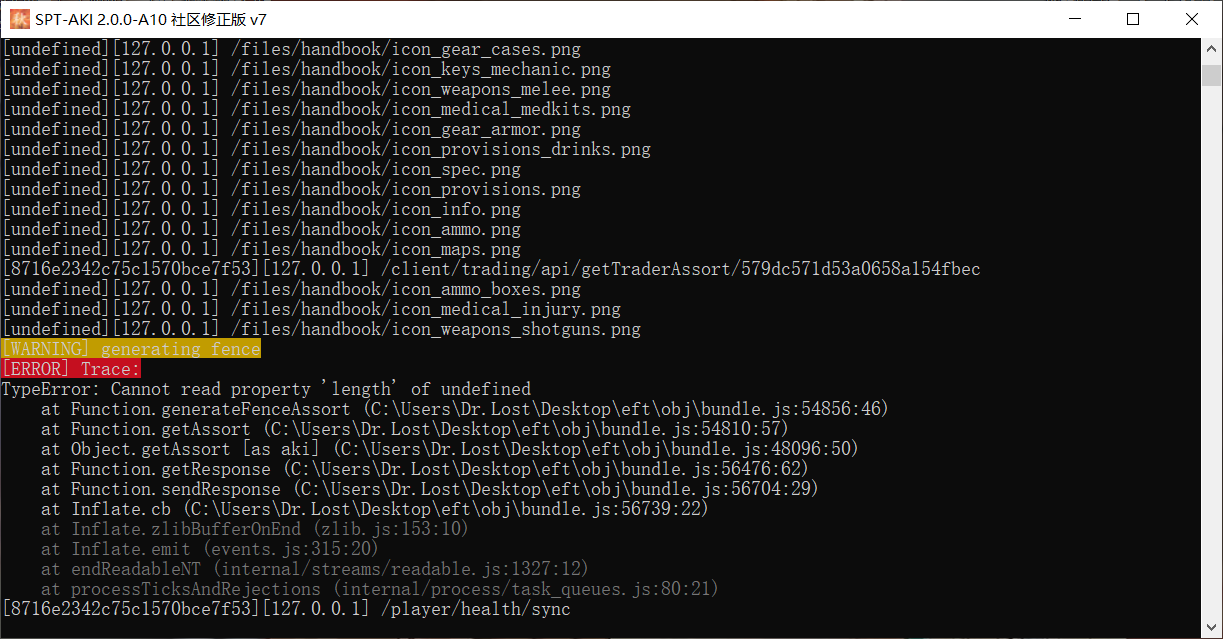The height and width of the screenshot is (639, 1223).
Task: Click the scrollbar up arrow
Action: [1212, 48]
